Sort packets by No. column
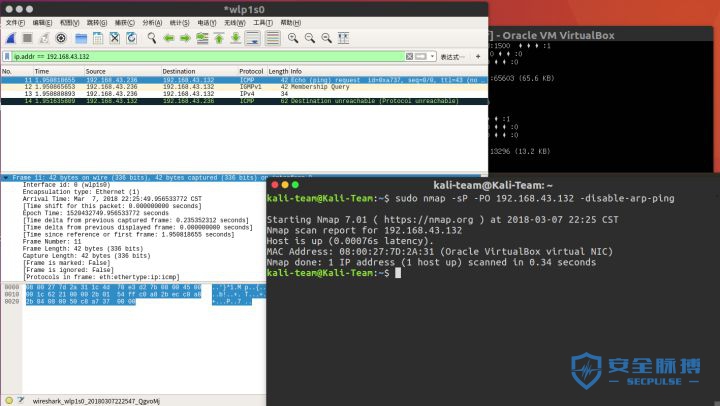 pos(17,71)
